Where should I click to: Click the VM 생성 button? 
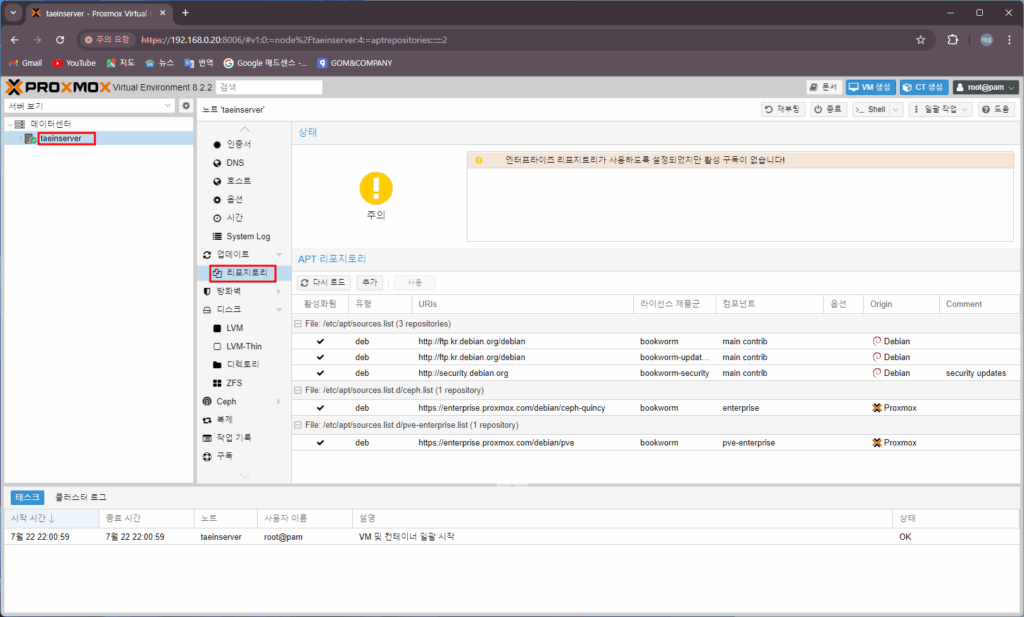pos(870,87)
